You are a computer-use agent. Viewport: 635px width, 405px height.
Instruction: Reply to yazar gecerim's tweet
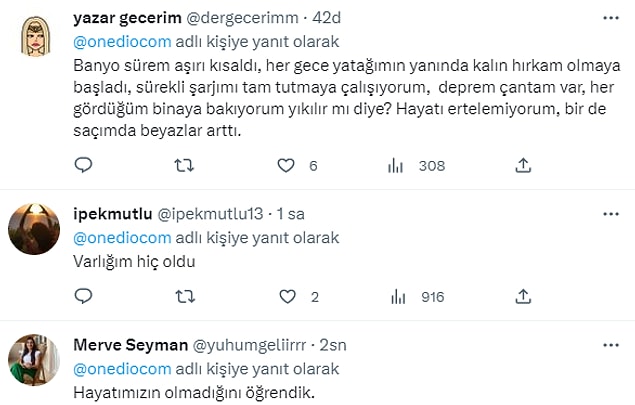[84, 165]
